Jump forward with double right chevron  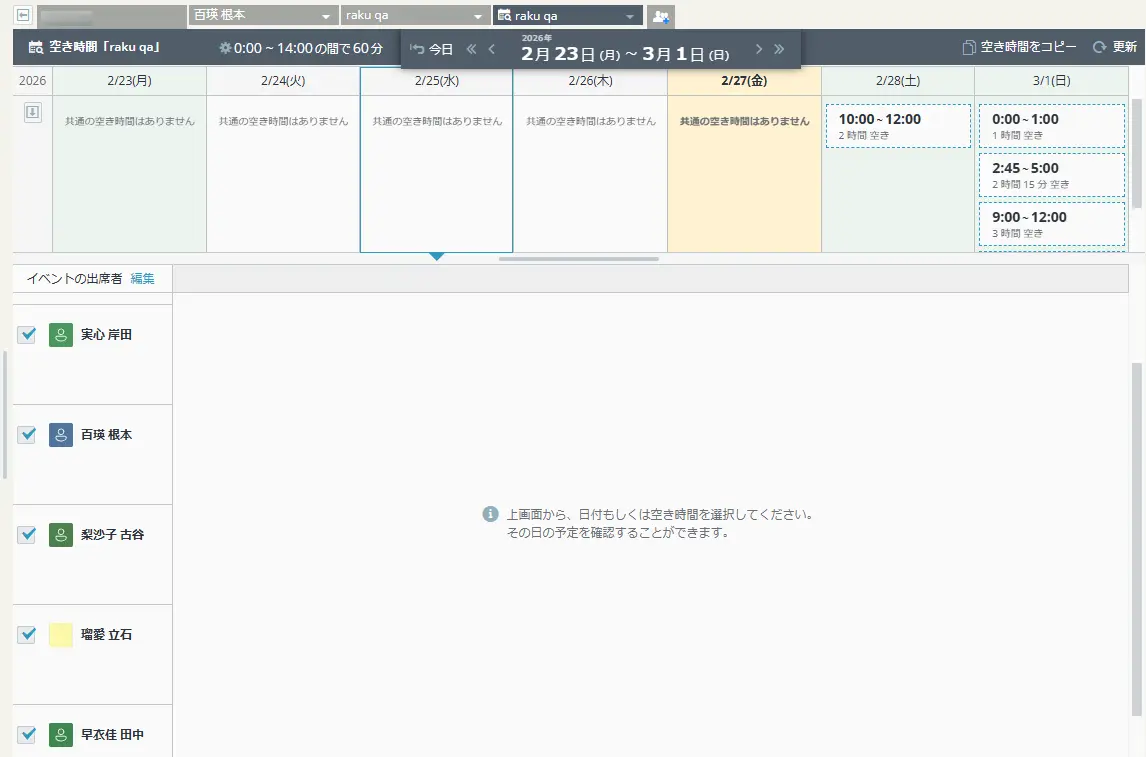(779, 49)
